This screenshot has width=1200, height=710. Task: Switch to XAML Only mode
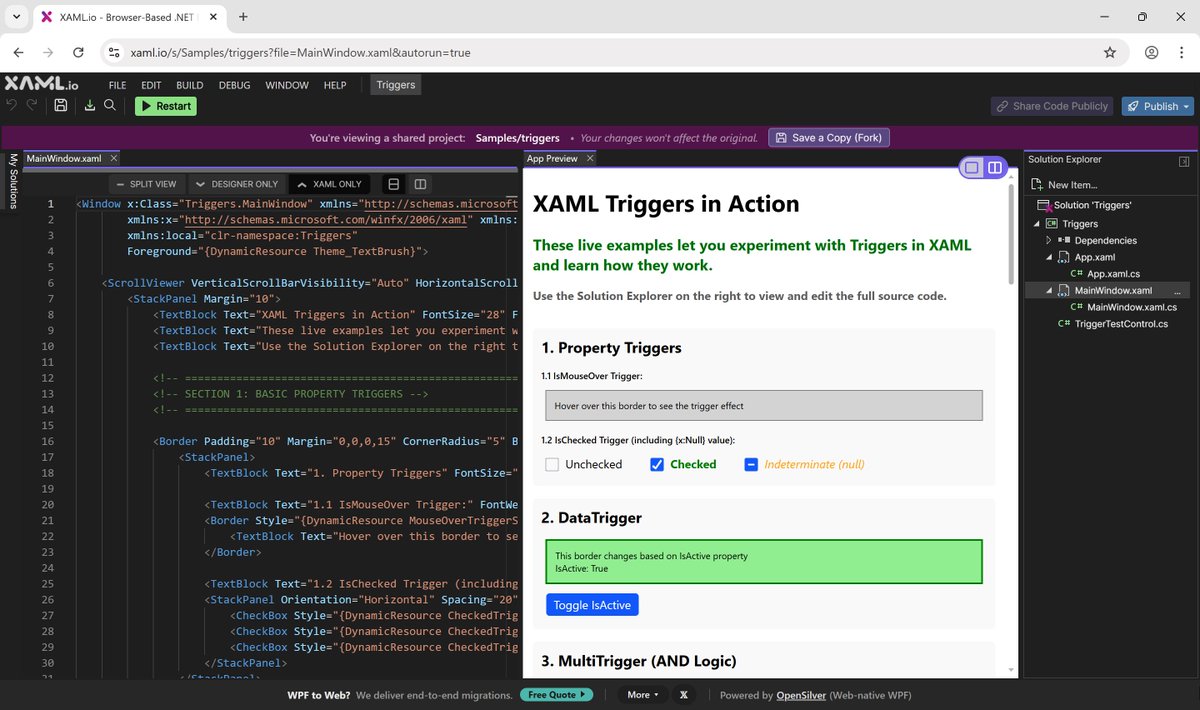coord(330,184)
